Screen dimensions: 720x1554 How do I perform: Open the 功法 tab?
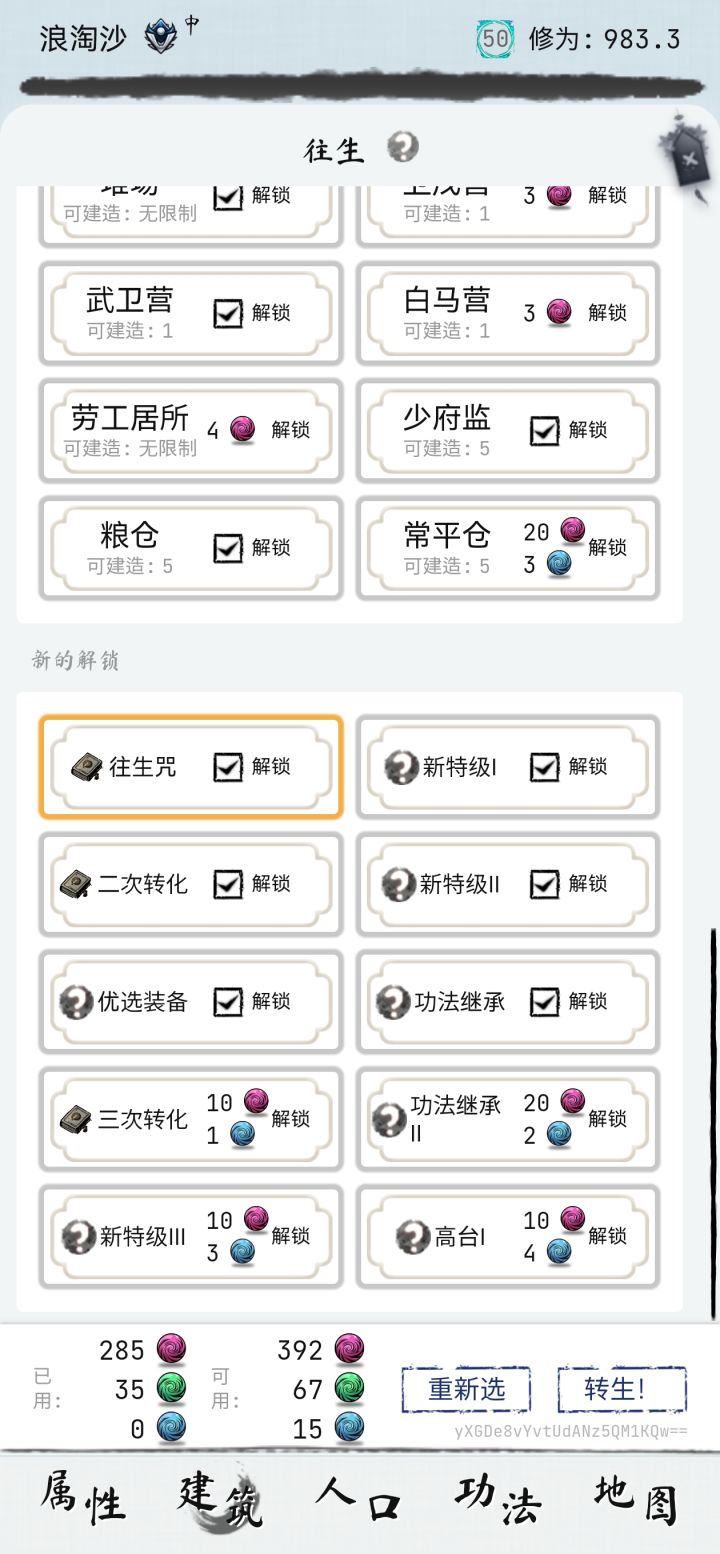[x=498, y=1501]
